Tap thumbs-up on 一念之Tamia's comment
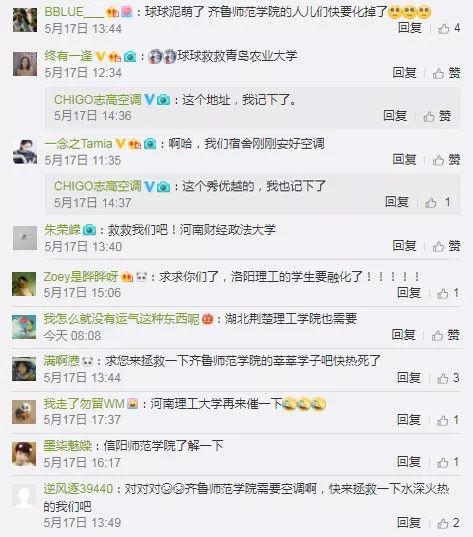 click(438, 160)
